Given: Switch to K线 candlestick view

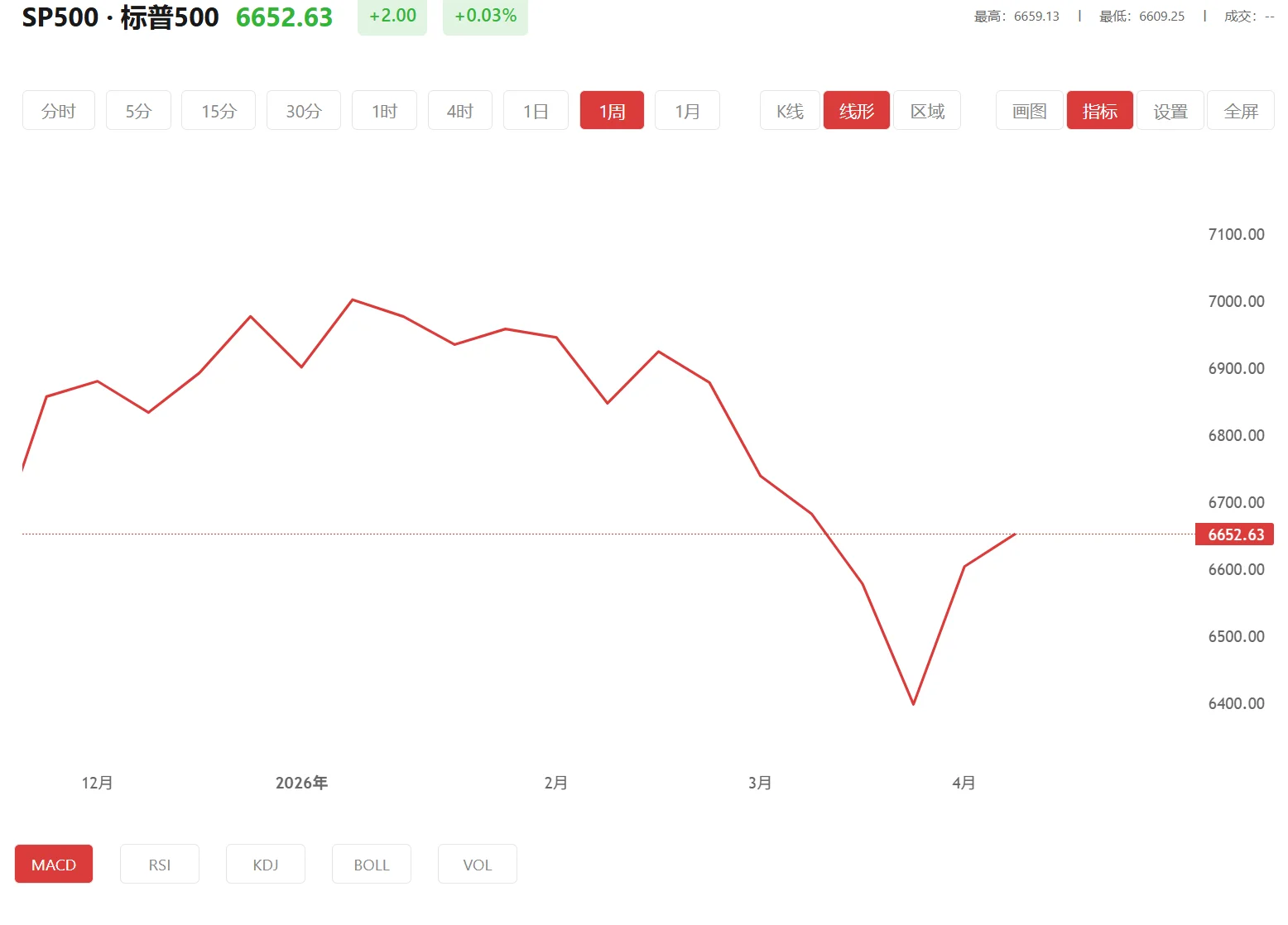Looking at the screenshot, I should click(x=790, y=111).
